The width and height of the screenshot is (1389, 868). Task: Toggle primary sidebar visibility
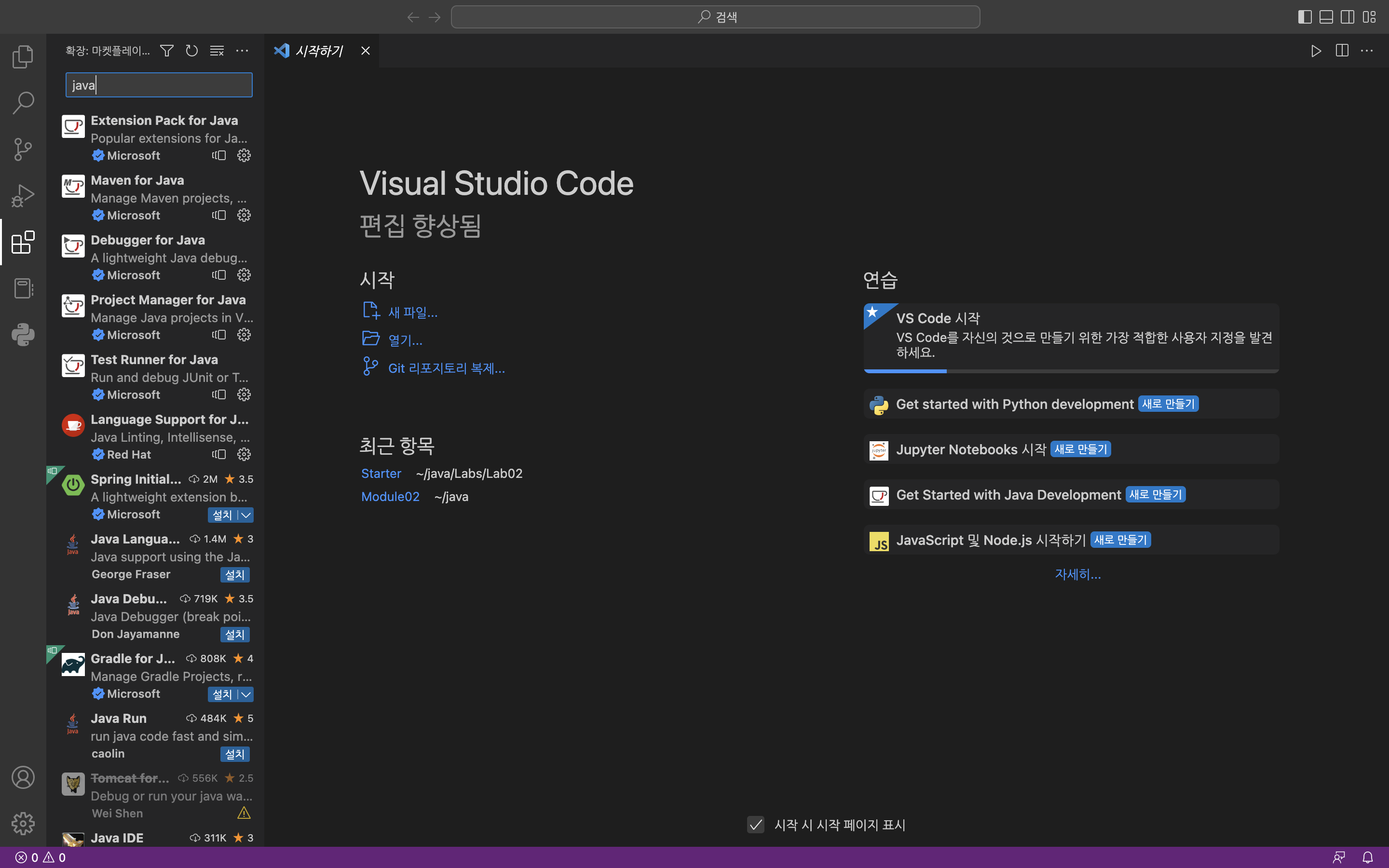(x=1305, y=17)
